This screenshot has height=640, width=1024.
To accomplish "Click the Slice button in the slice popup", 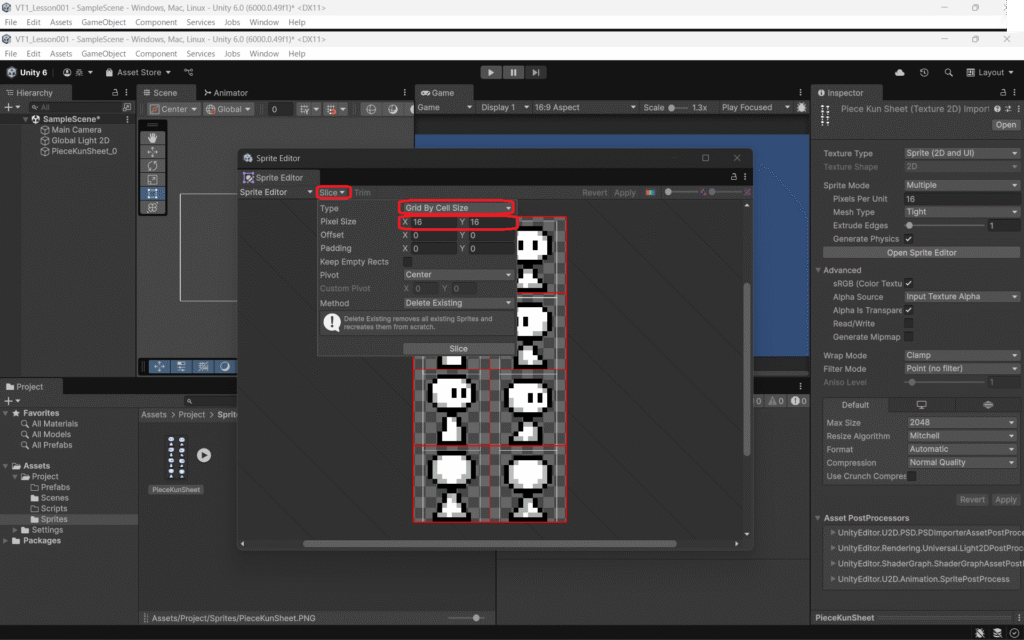I will (x=458, y=349).
